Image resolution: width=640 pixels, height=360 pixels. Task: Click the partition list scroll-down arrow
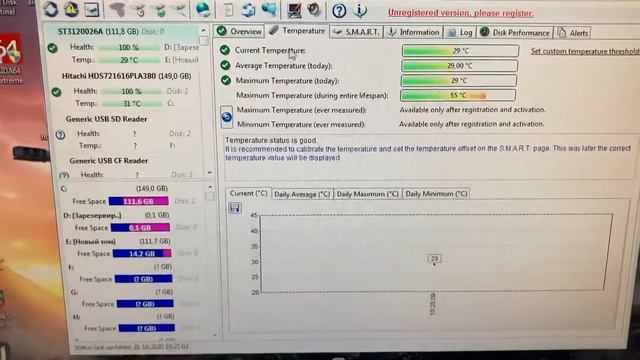pos(215,335)
